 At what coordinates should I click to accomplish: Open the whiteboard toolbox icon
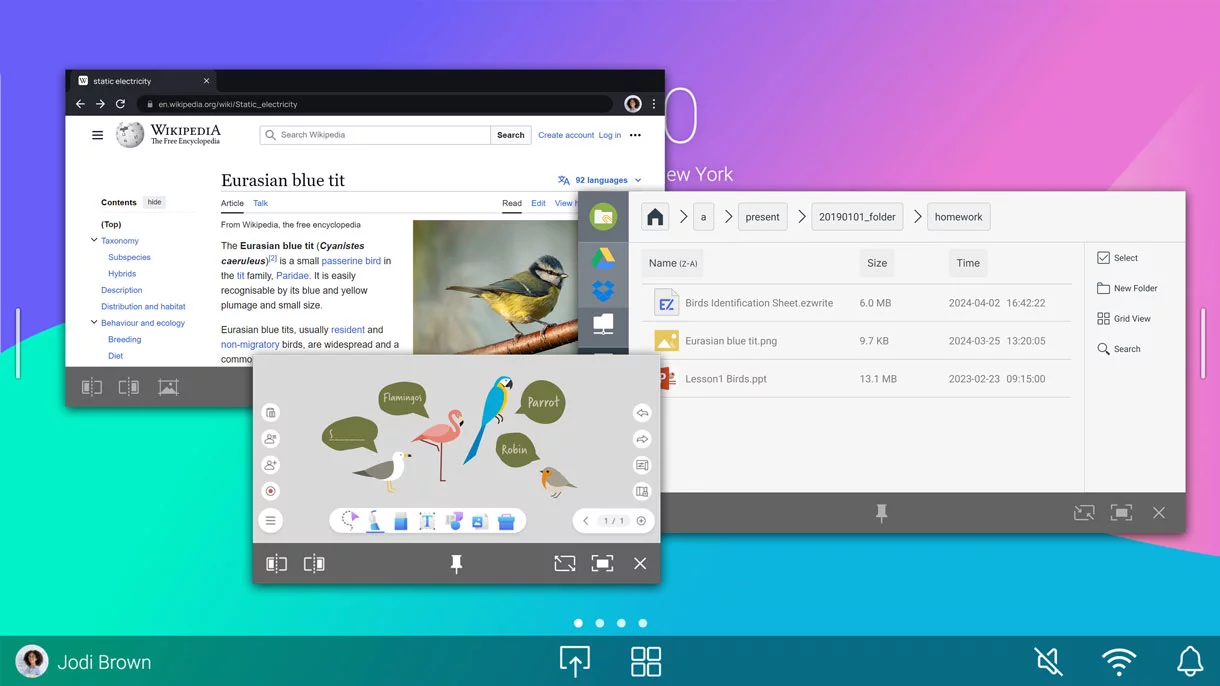point(506,521)
